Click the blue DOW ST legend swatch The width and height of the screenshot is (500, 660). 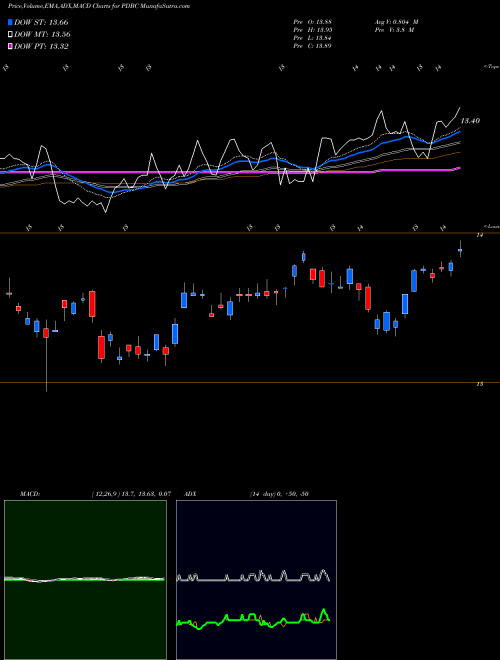click(10, 22)
